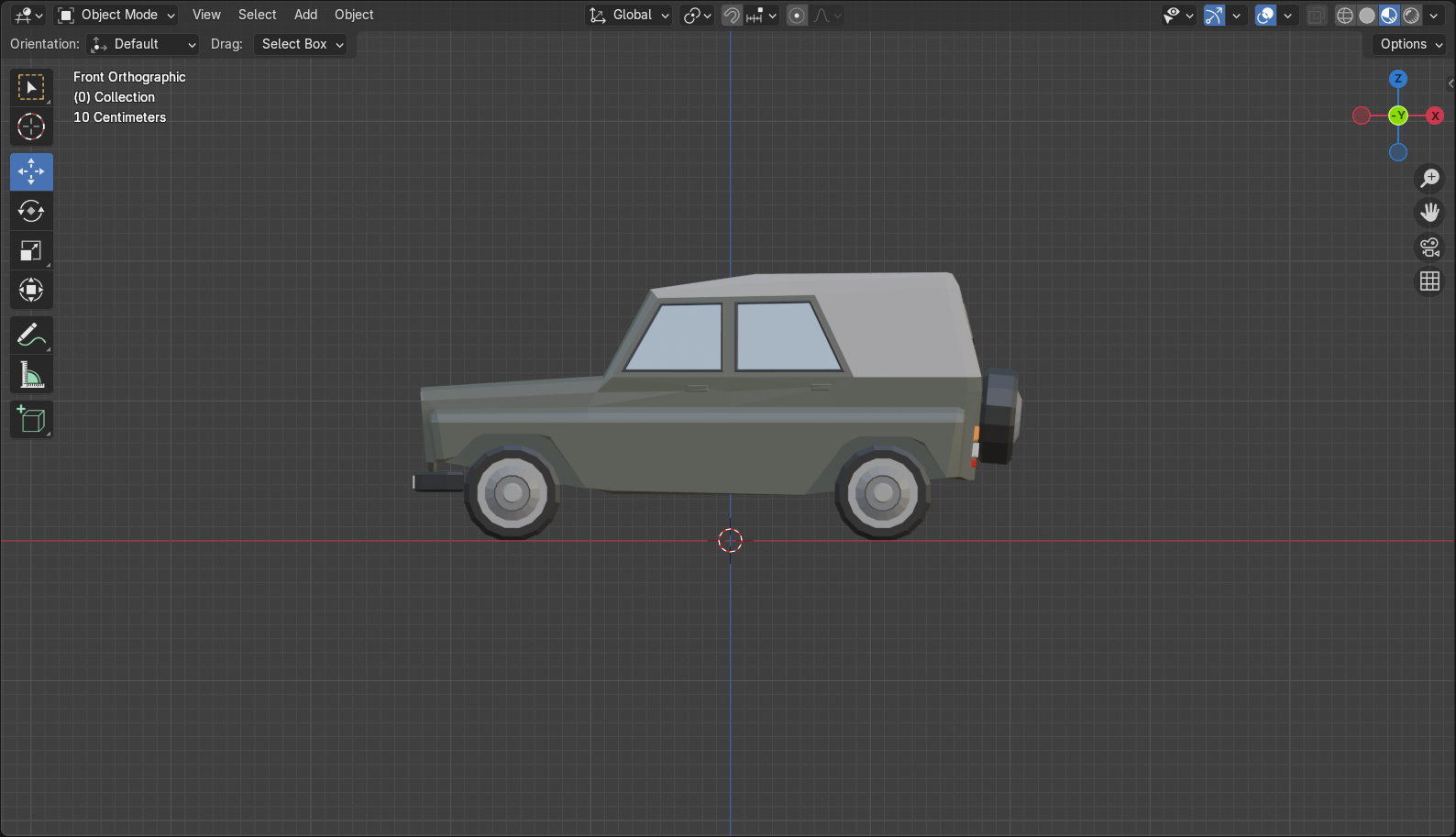The image size is (1456, 837).
Task: Click the Z axis on the navigation gizmo
Action: [1398, 79]
